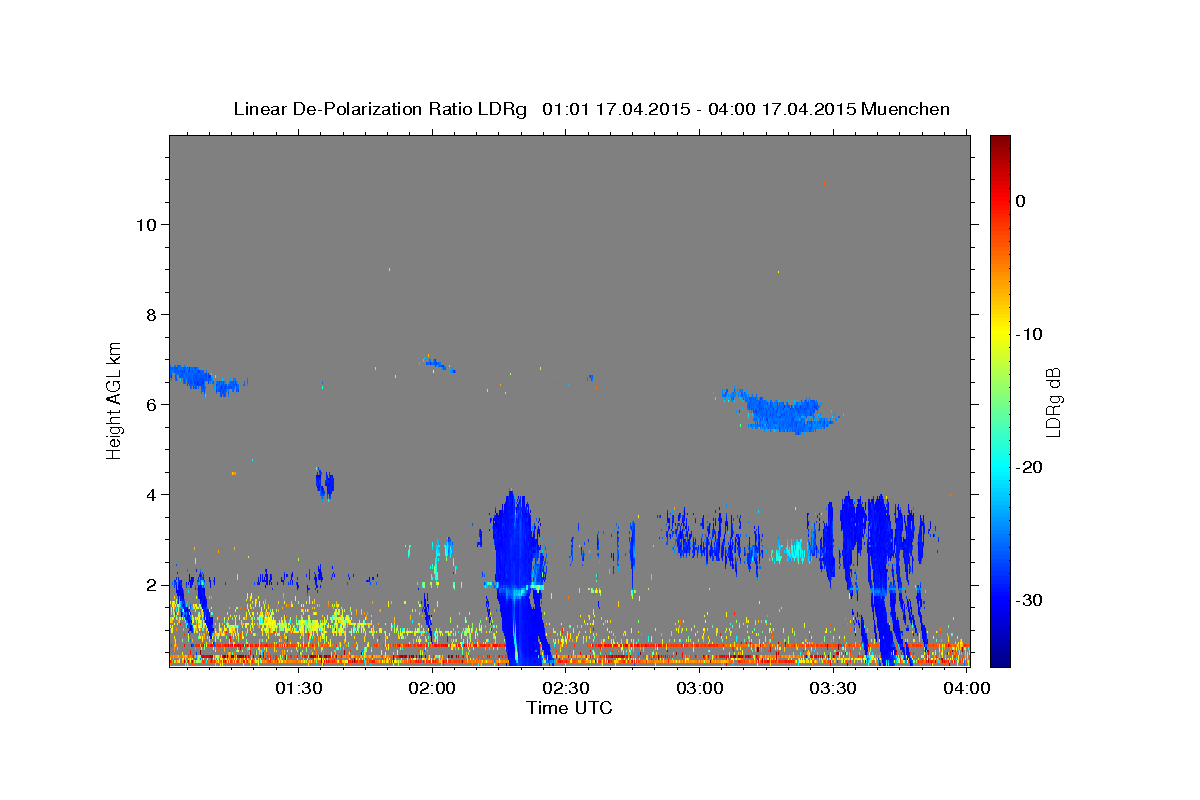Click the height tick label 8
1200x800 pixels.
point(151,314)
